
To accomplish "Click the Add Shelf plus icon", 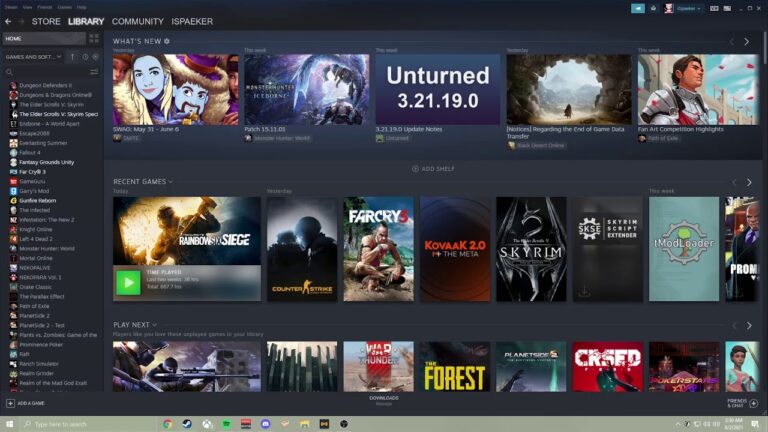I will click(415, 168).
